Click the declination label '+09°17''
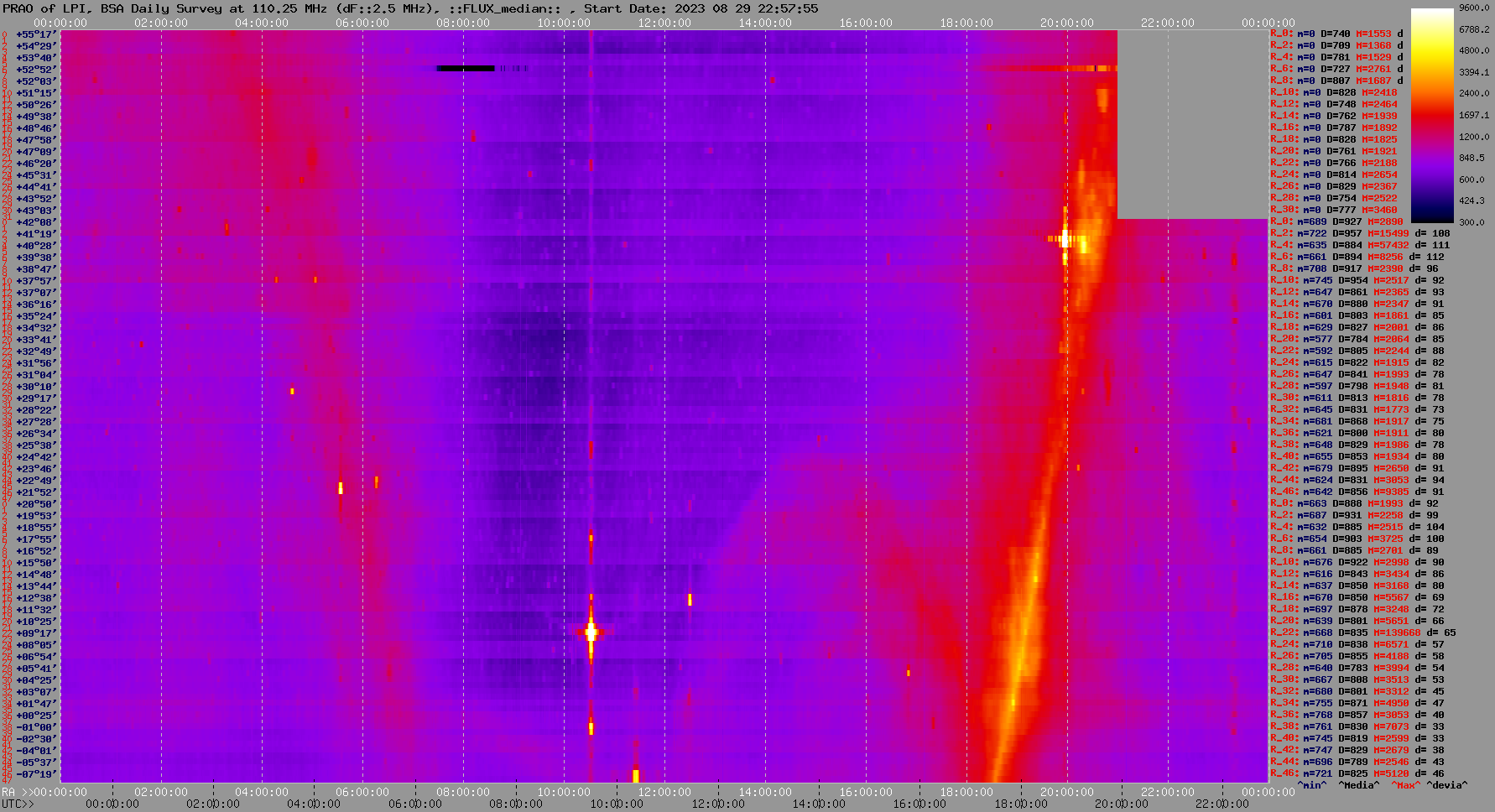The image size is (1495, 812). [36, 633]
